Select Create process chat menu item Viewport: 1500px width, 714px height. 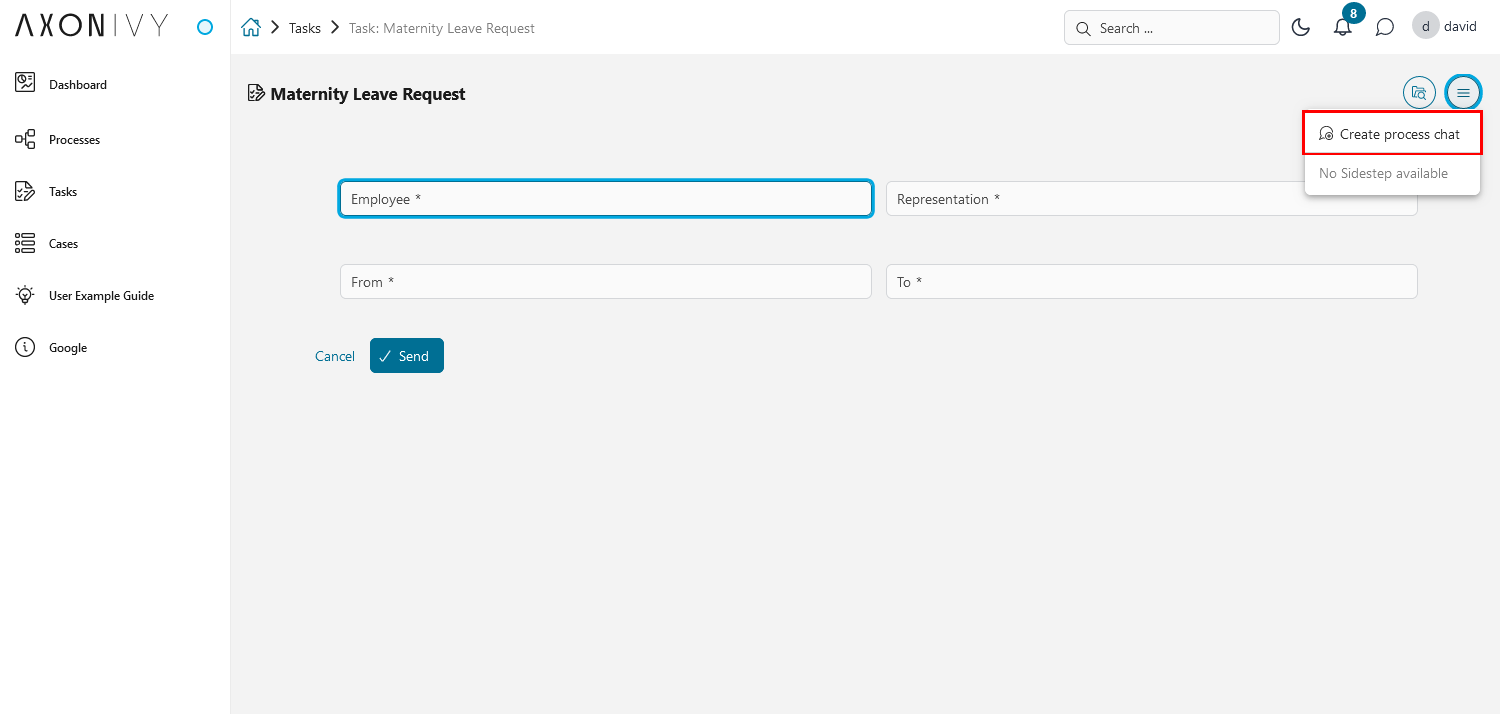pyautogui.click(x=1391, y=134)
